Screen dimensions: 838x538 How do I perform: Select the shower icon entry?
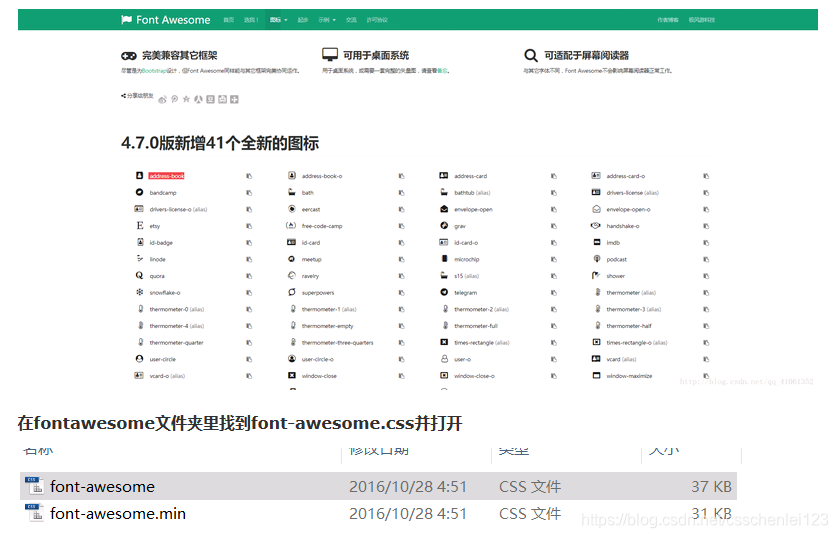click(609, 276)
